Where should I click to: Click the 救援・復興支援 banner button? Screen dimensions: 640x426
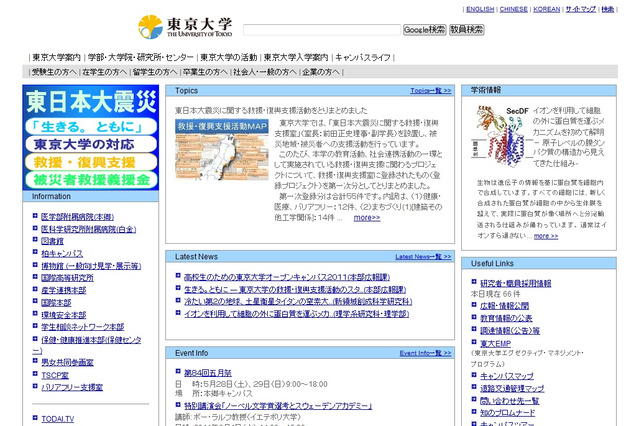(91, 162)
